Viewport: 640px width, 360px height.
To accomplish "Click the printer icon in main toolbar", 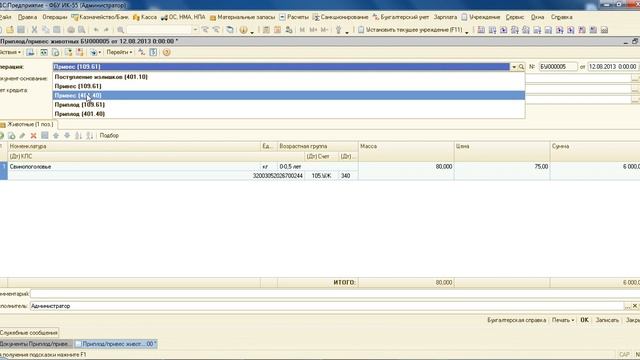I will [x=71, y=30].
